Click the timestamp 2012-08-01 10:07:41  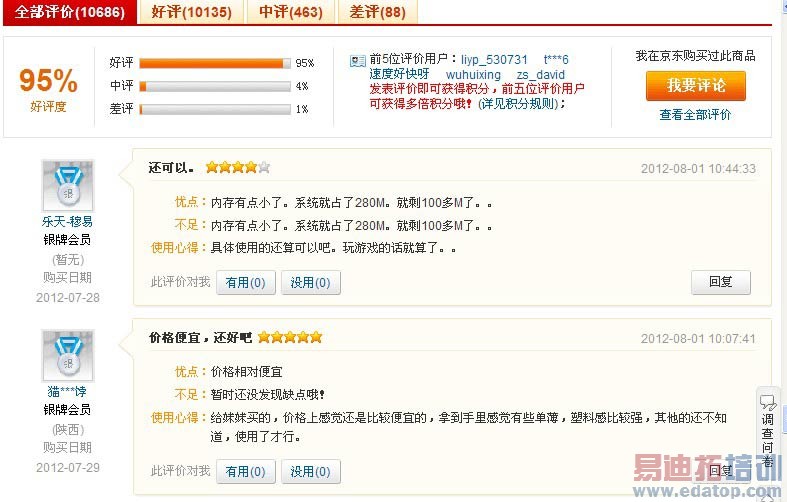coord(698,339)
